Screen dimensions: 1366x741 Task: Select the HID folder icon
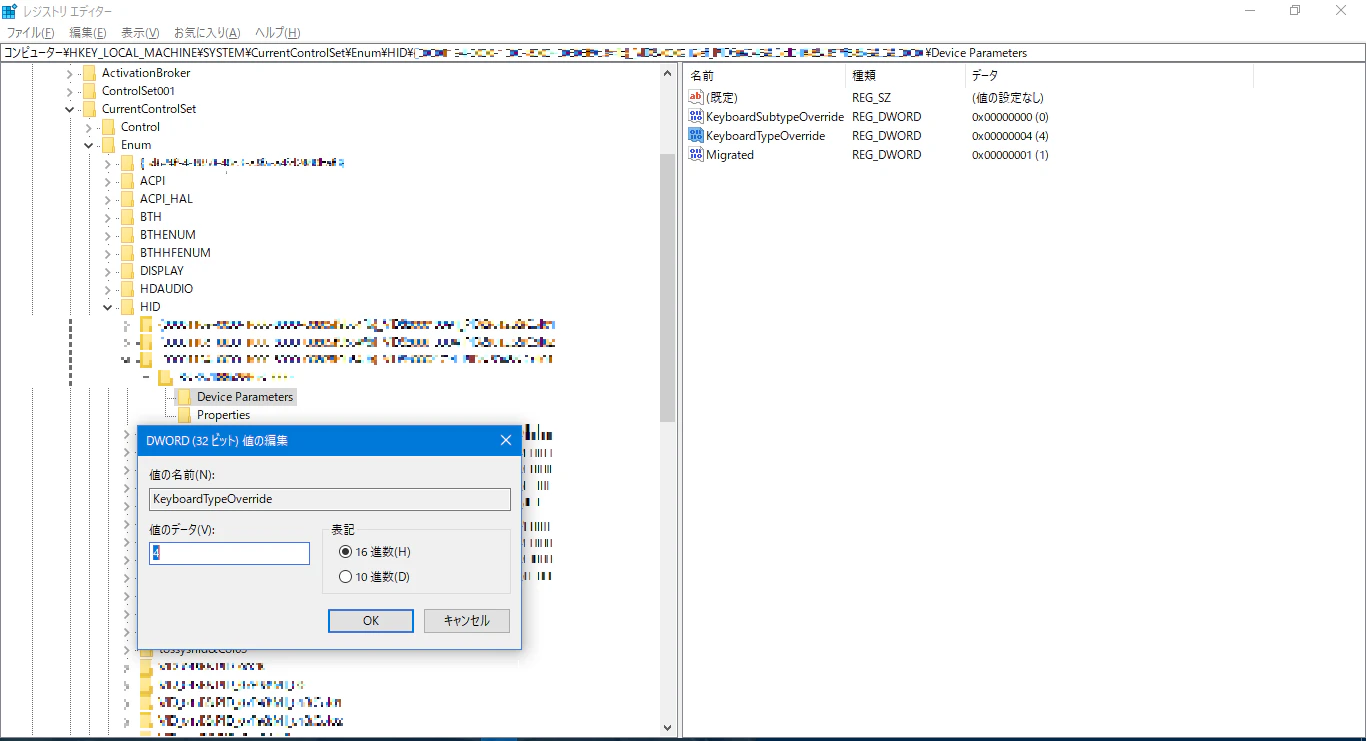click(x=127, y=307)
